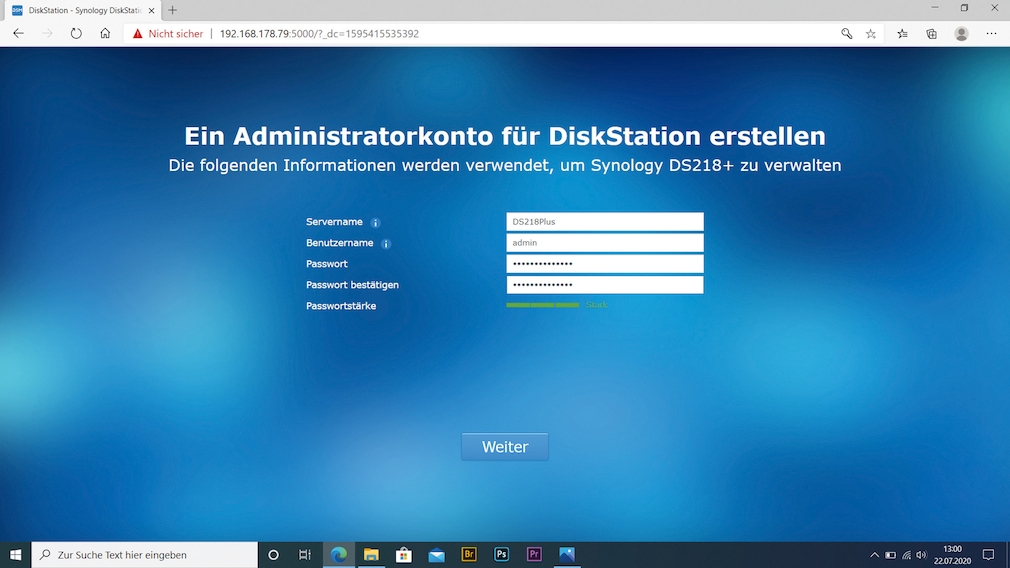The width and height of the screenshot is (1010, 568).
Task: Open the favorites list icon
Action: [902, 33]
